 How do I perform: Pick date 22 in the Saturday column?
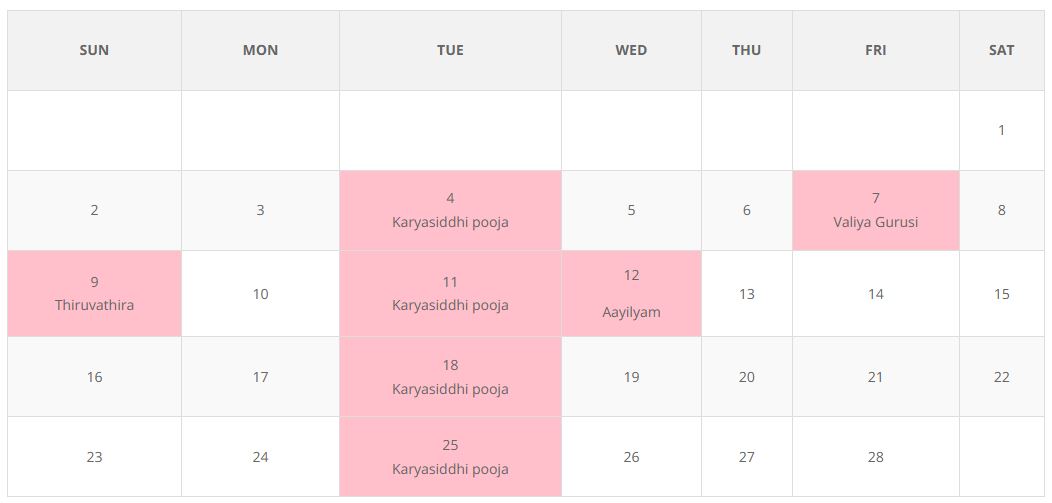click(1001, 377)
